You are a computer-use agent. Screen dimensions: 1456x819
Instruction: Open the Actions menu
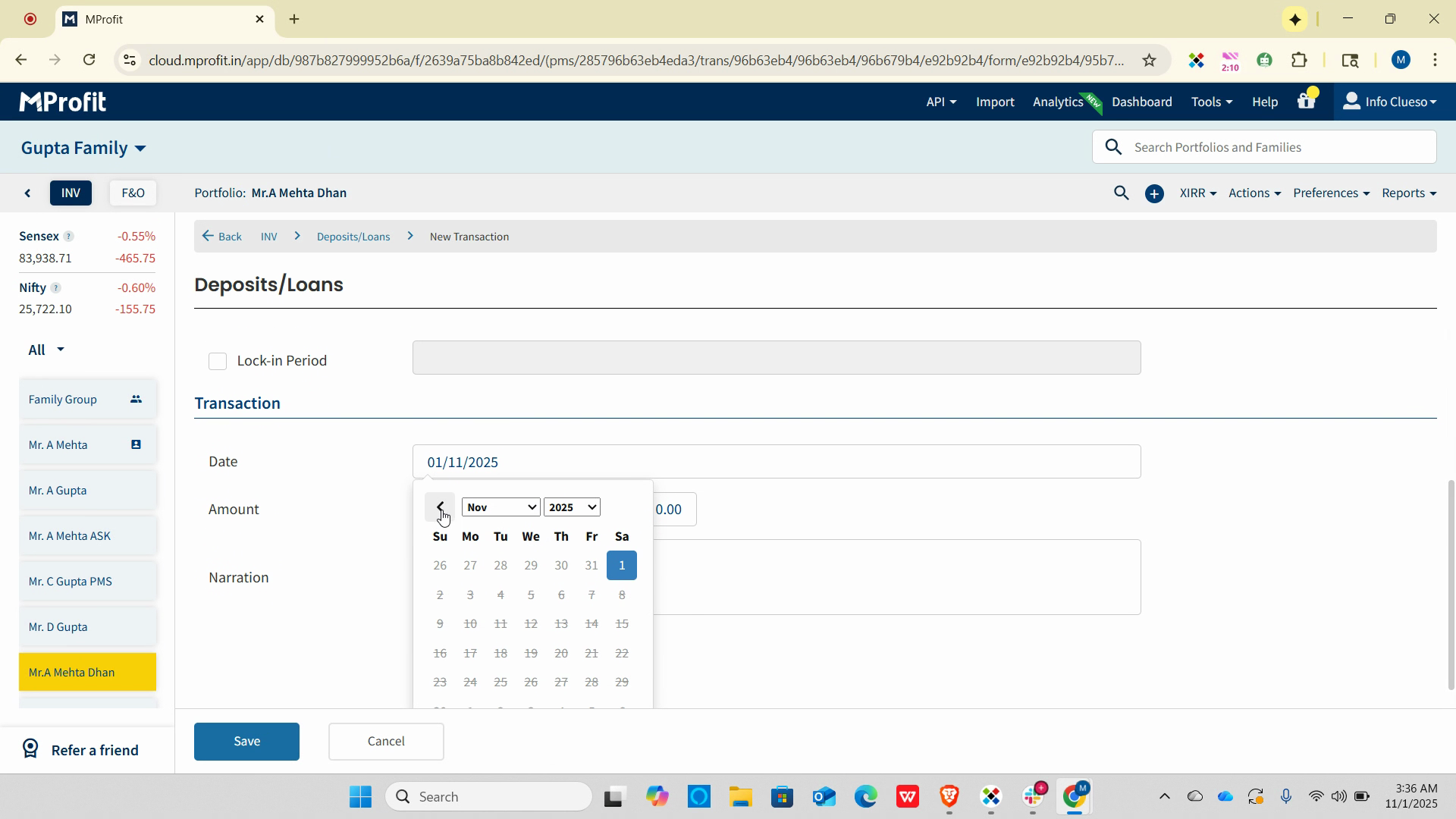tap(1254, 193)
